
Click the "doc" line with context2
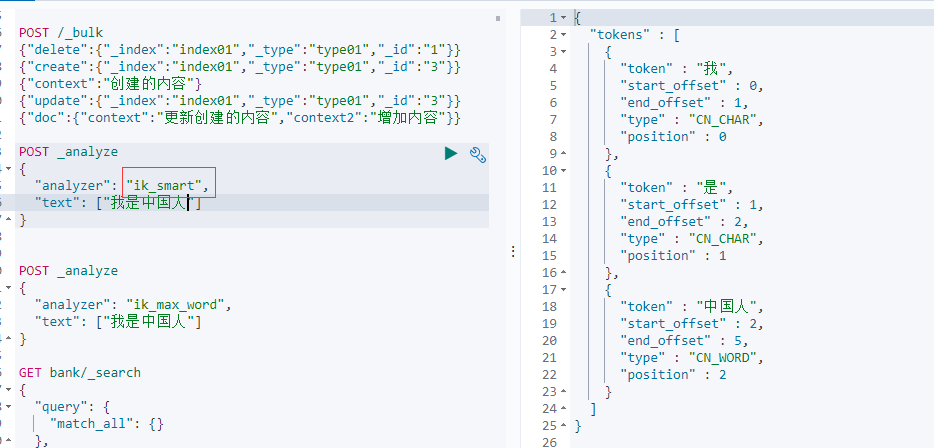[x=239, y=117]
